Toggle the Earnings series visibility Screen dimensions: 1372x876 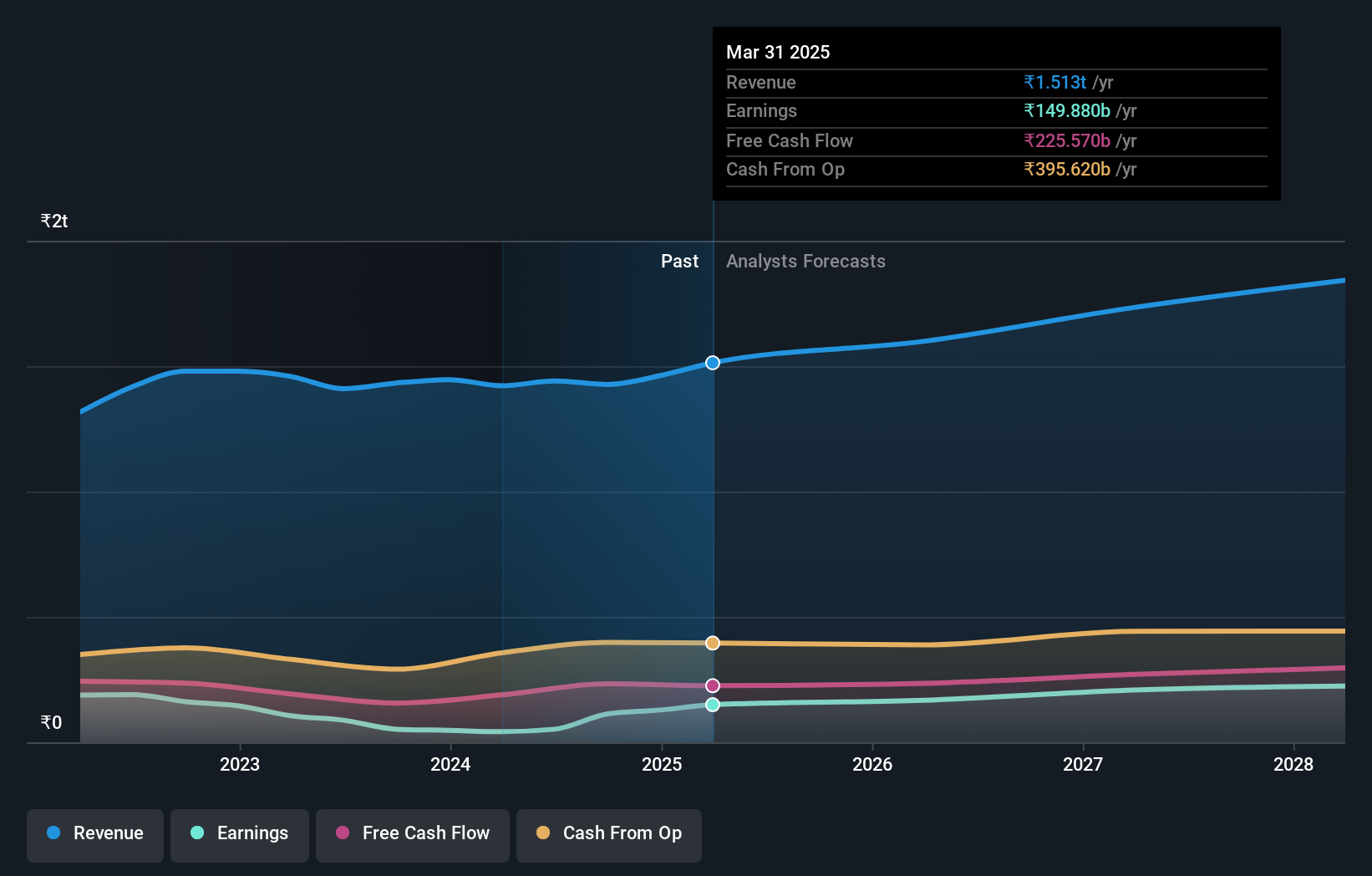(239, 835)
